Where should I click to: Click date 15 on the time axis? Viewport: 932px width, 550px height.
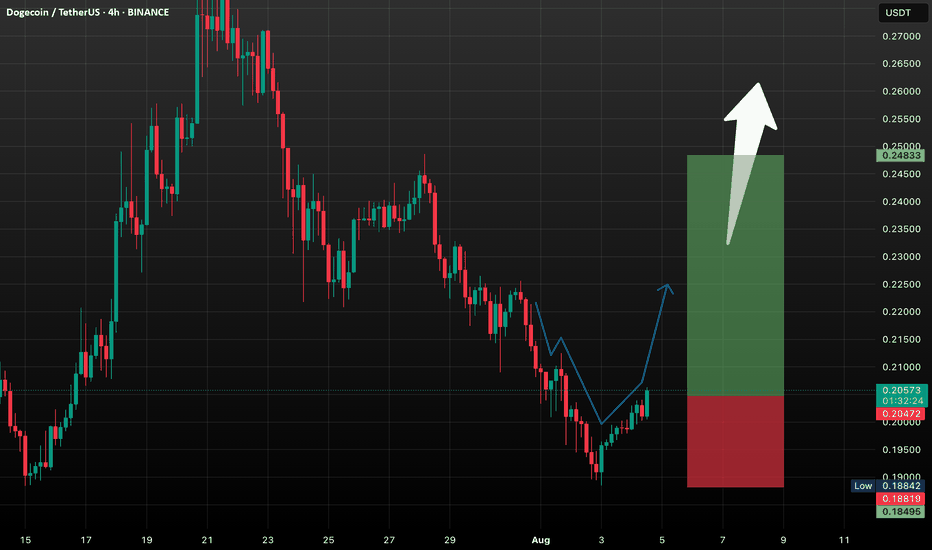(x=26, y=540)
